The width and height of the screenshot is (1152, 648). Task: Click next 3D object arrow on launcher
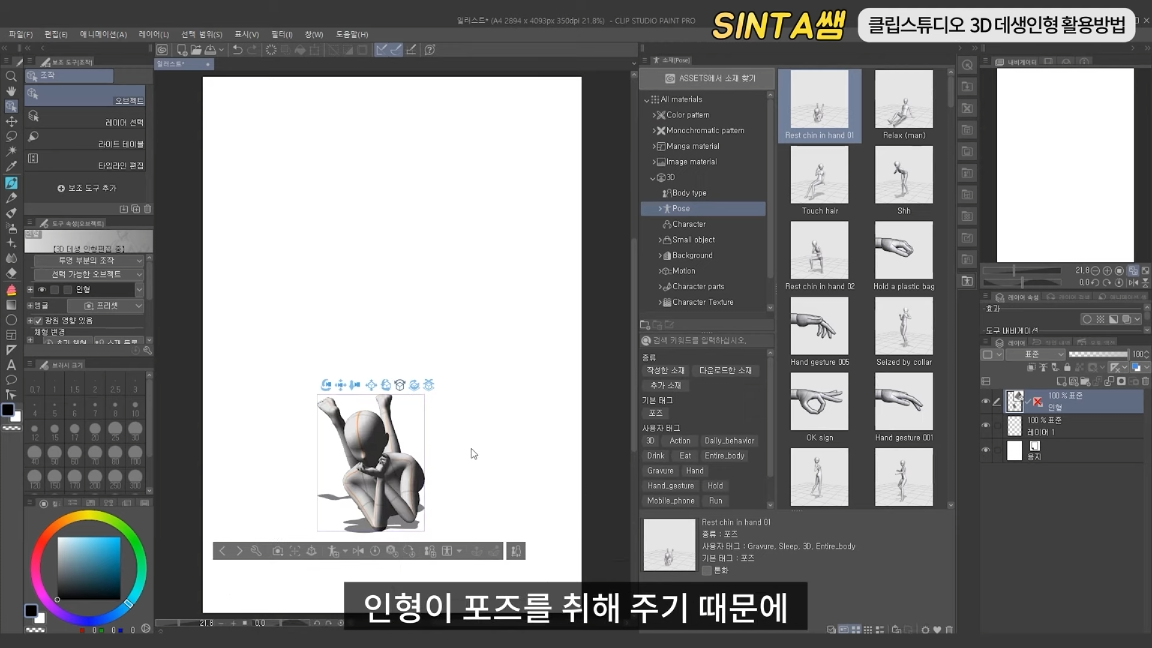click(x=240, y=551)
